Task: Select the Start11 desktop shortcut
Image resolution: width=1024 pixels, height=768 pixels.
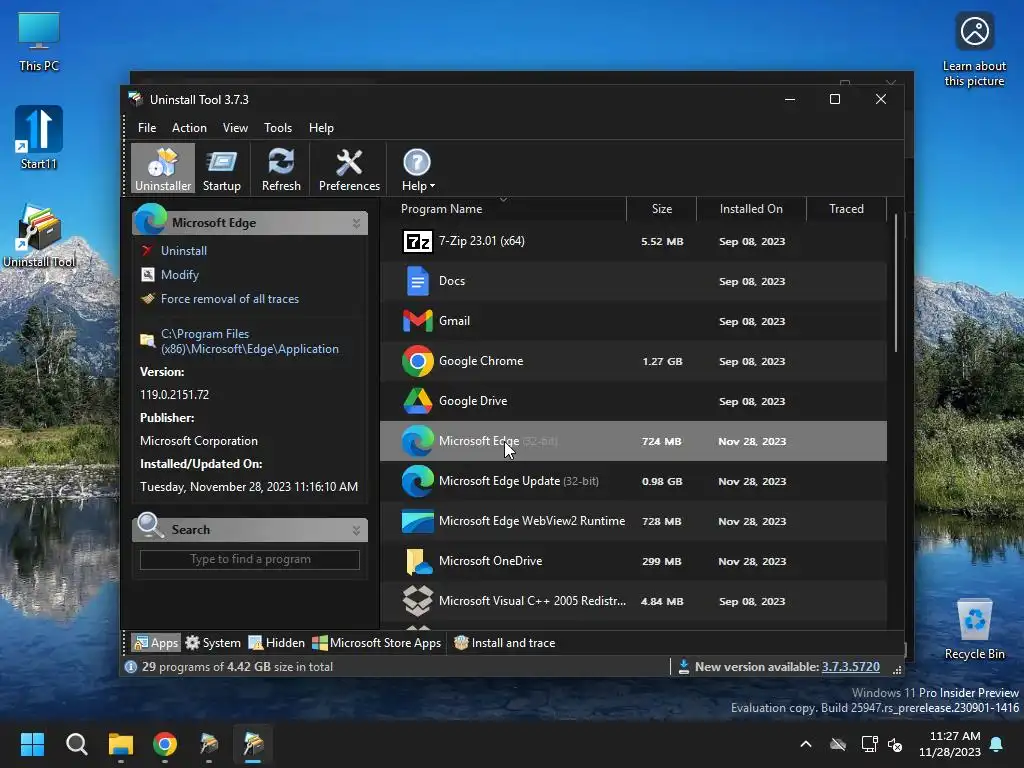Action: 39,138
